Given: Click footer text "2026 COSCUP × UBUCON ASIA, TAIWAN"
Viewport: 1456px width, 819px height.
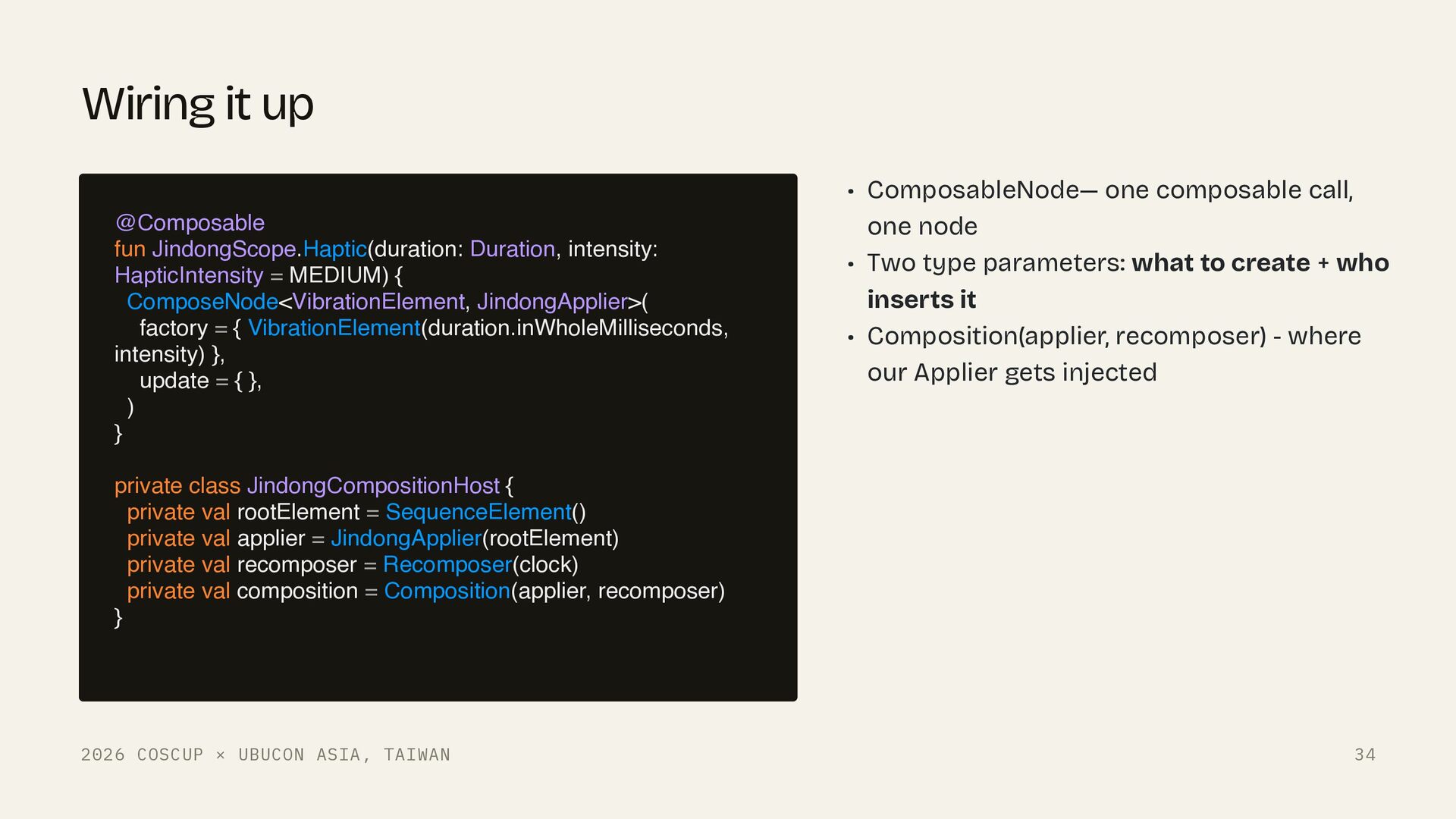Looking at the screenshot, I should pos(265,755).
